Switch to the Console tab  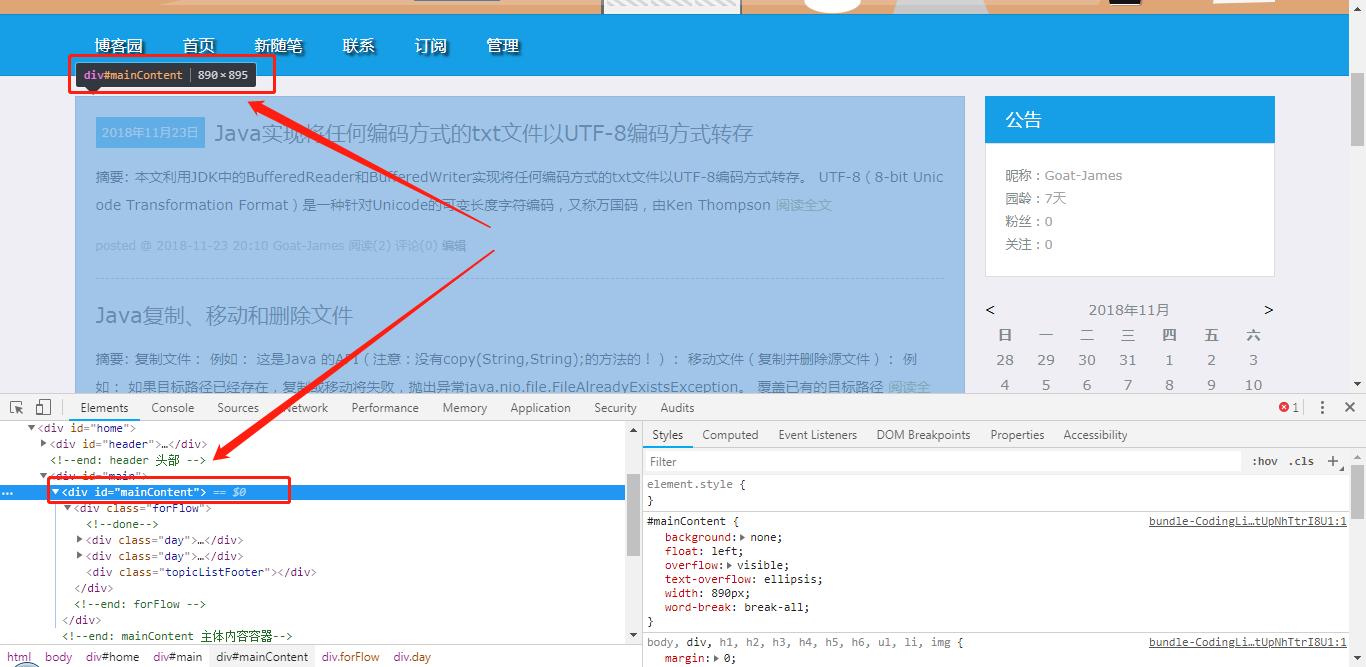(173, 408)
